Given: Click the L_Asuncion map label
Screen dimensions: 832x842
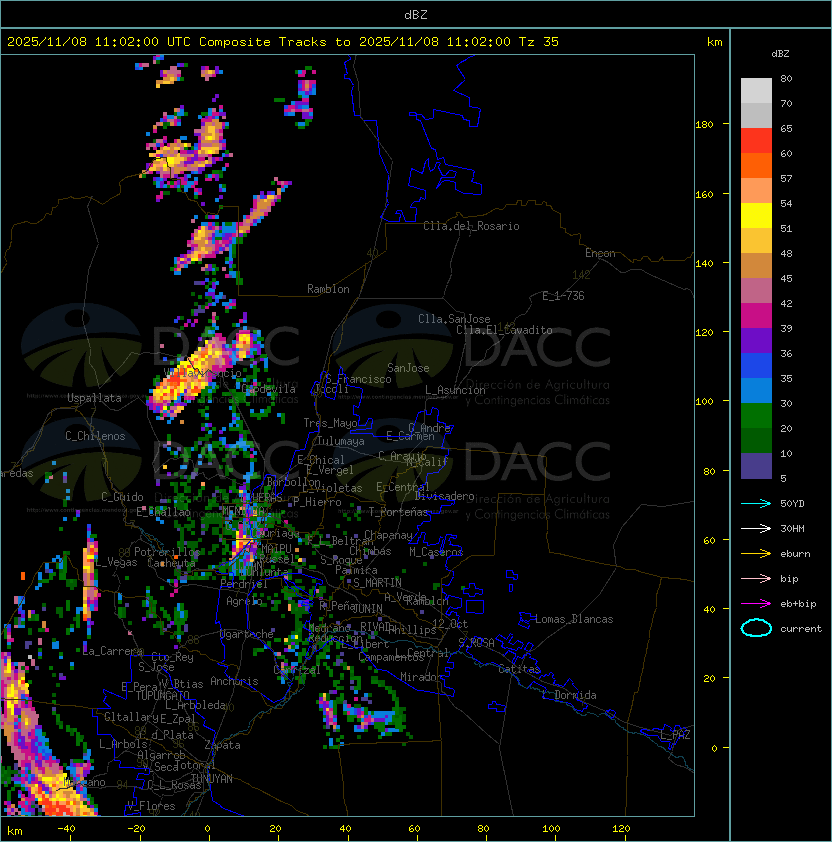Looking at the screenshot, I should point(455,390).
